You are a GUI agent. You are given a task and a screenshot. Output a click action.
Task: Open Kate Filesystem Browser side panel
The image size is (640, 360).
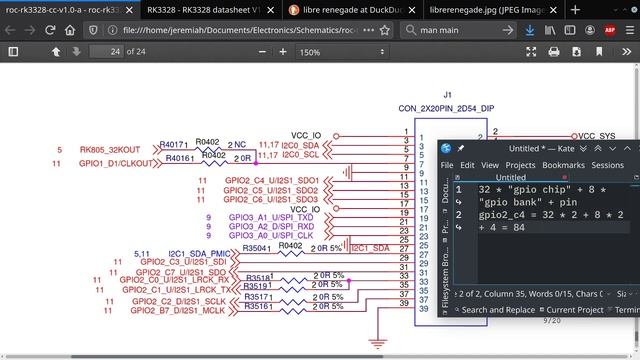point(445,277)
